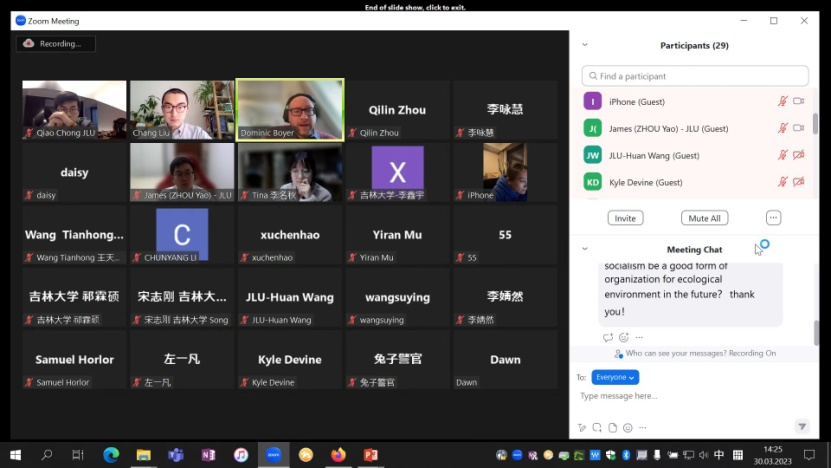Click the Find a participant search field

pos(695,76)
